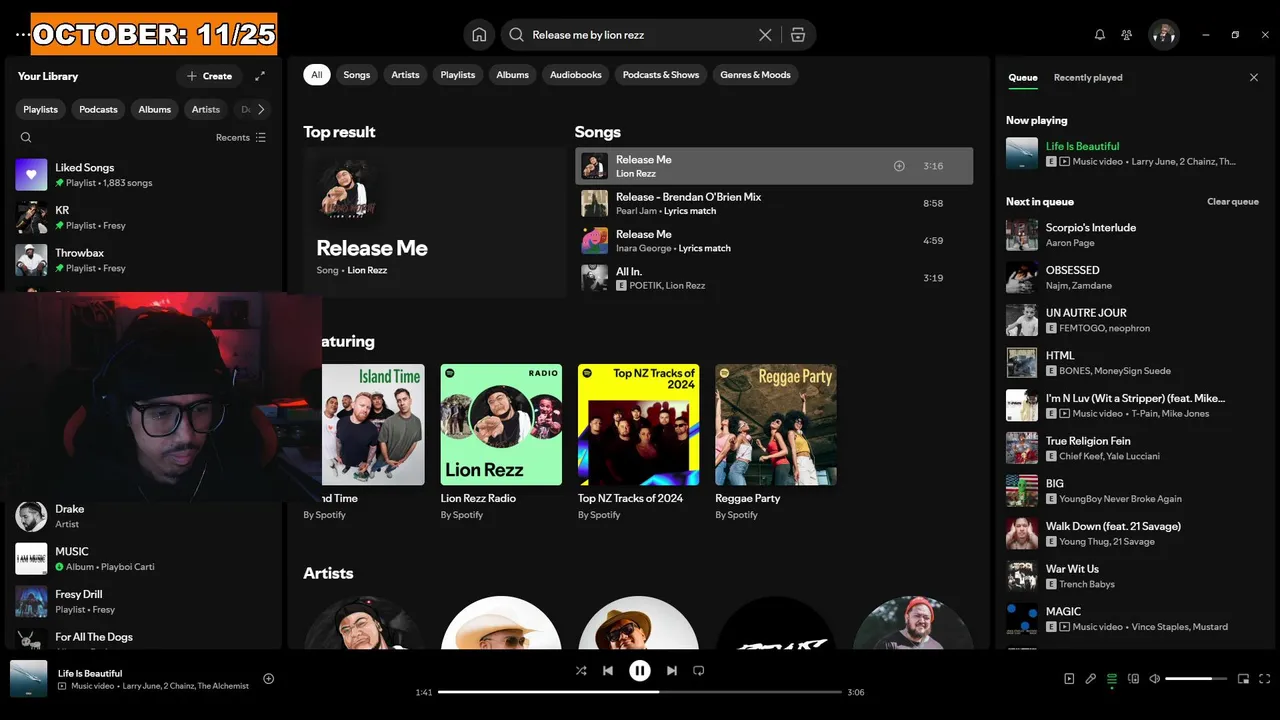Open Inara George artist link
This screenshot has height=720, width=1280.
coord(641,248)
